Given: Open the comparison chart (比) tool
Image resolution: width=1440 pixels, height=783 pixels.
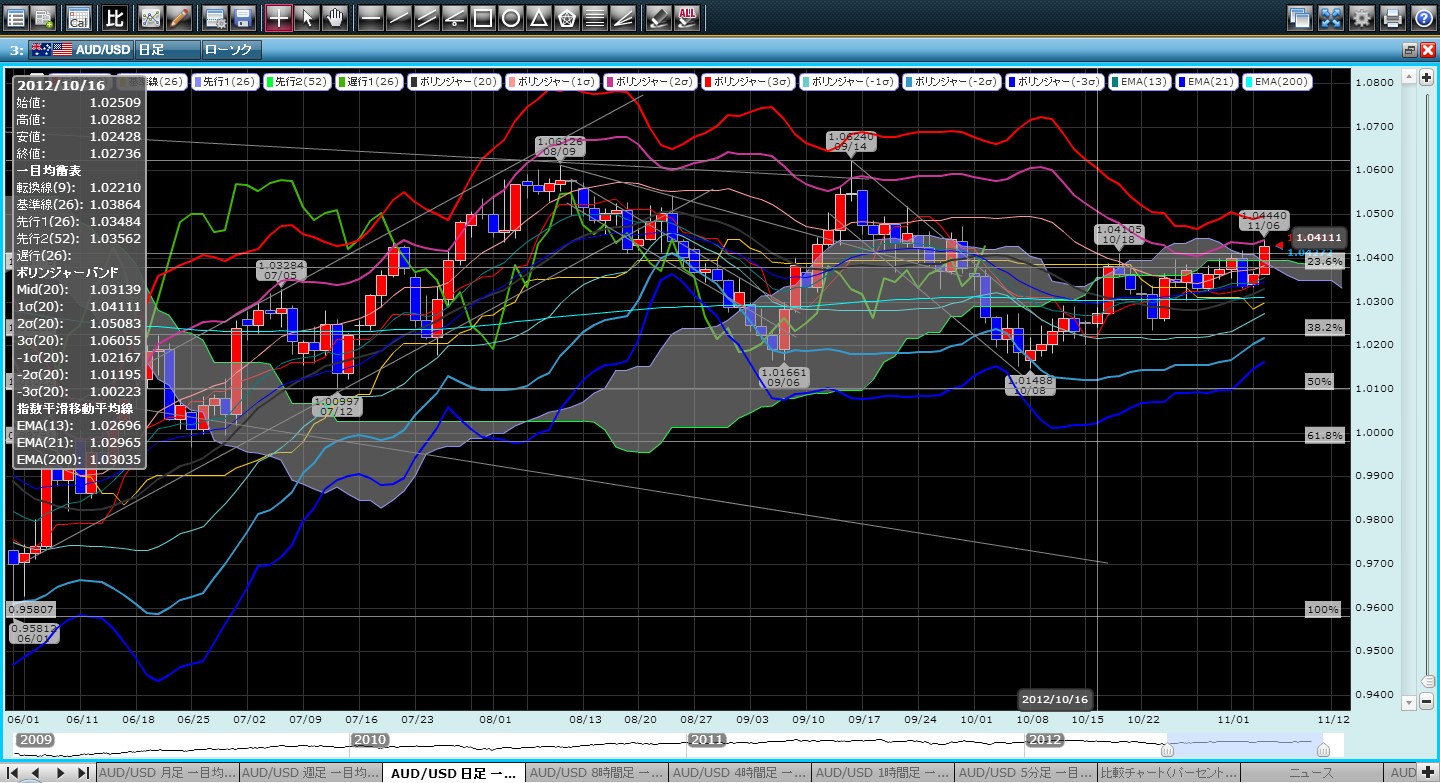Looking at the screenshot, I should click(x=115, y=17).
